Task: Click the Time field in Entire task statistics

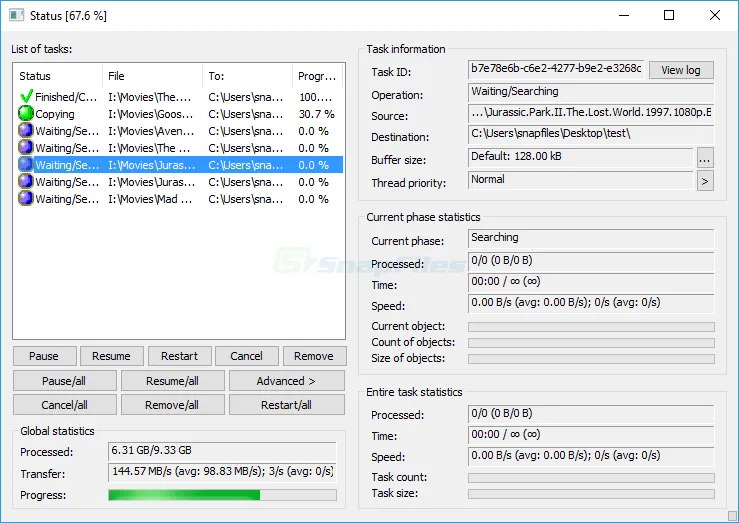Action: pyautogui.click(x=591, y=435)
